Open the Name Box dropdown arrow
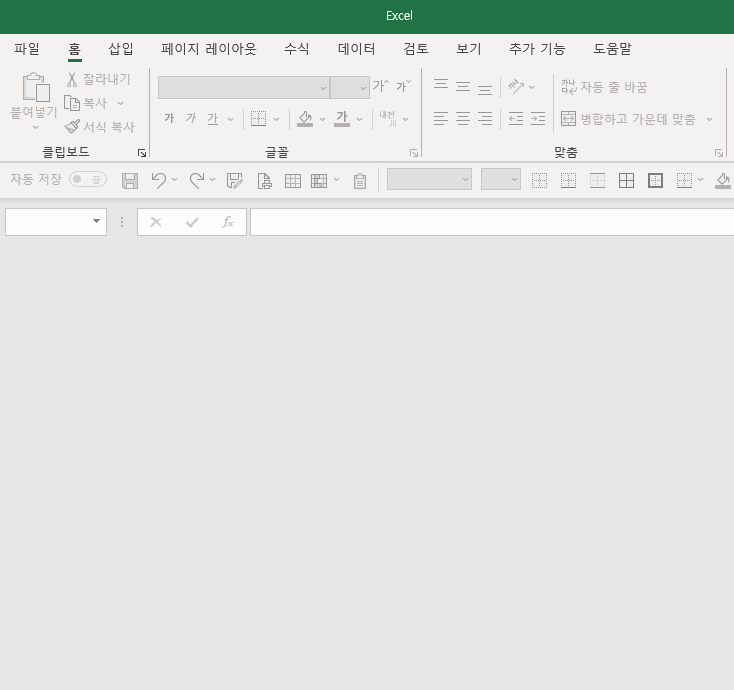Image resolution: width=734 pixels, height=690 pixels. click(96, 221)
